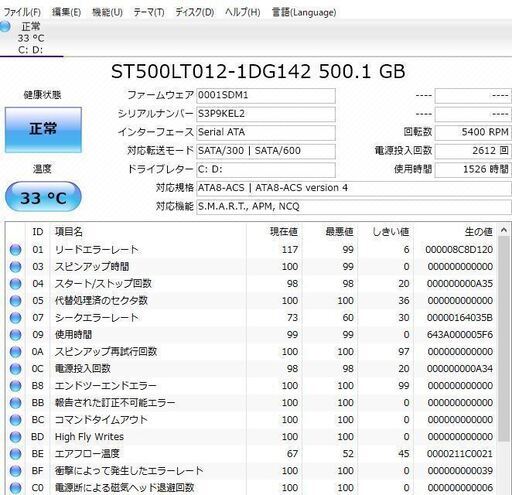The width and height of the screenshot is (512, 495).
Task: Click the firmware field 0001SDM1
Action: (x=266, y=96)
